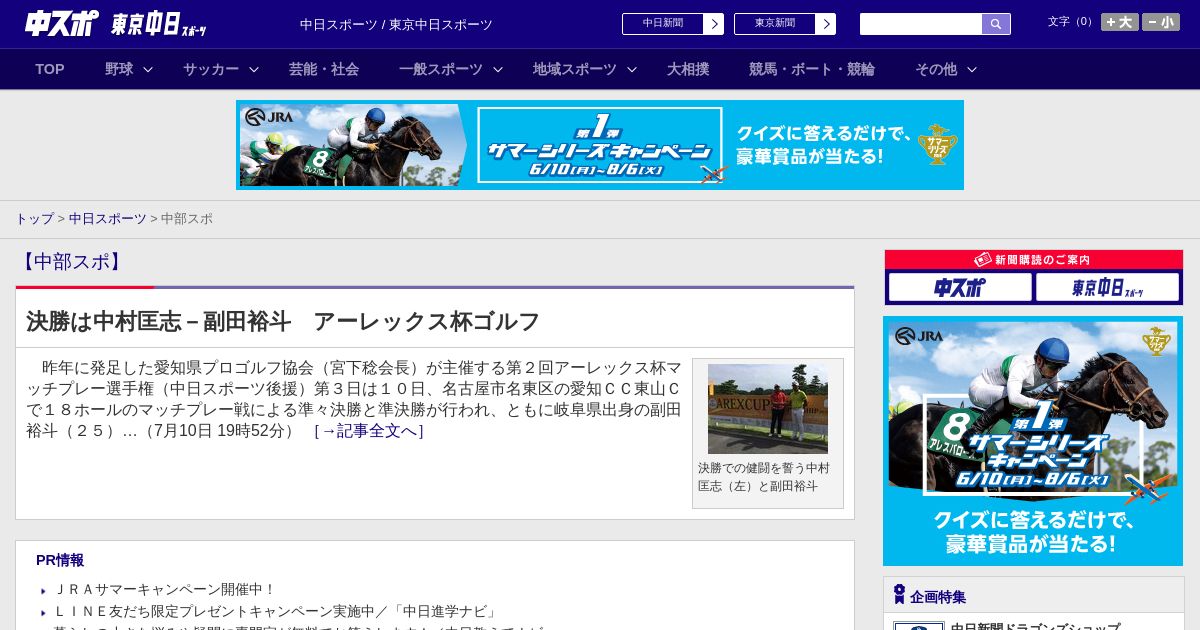Click the 中スポ subscription button in sidebar
This screenshot has width=1200, height=630.
960,287
